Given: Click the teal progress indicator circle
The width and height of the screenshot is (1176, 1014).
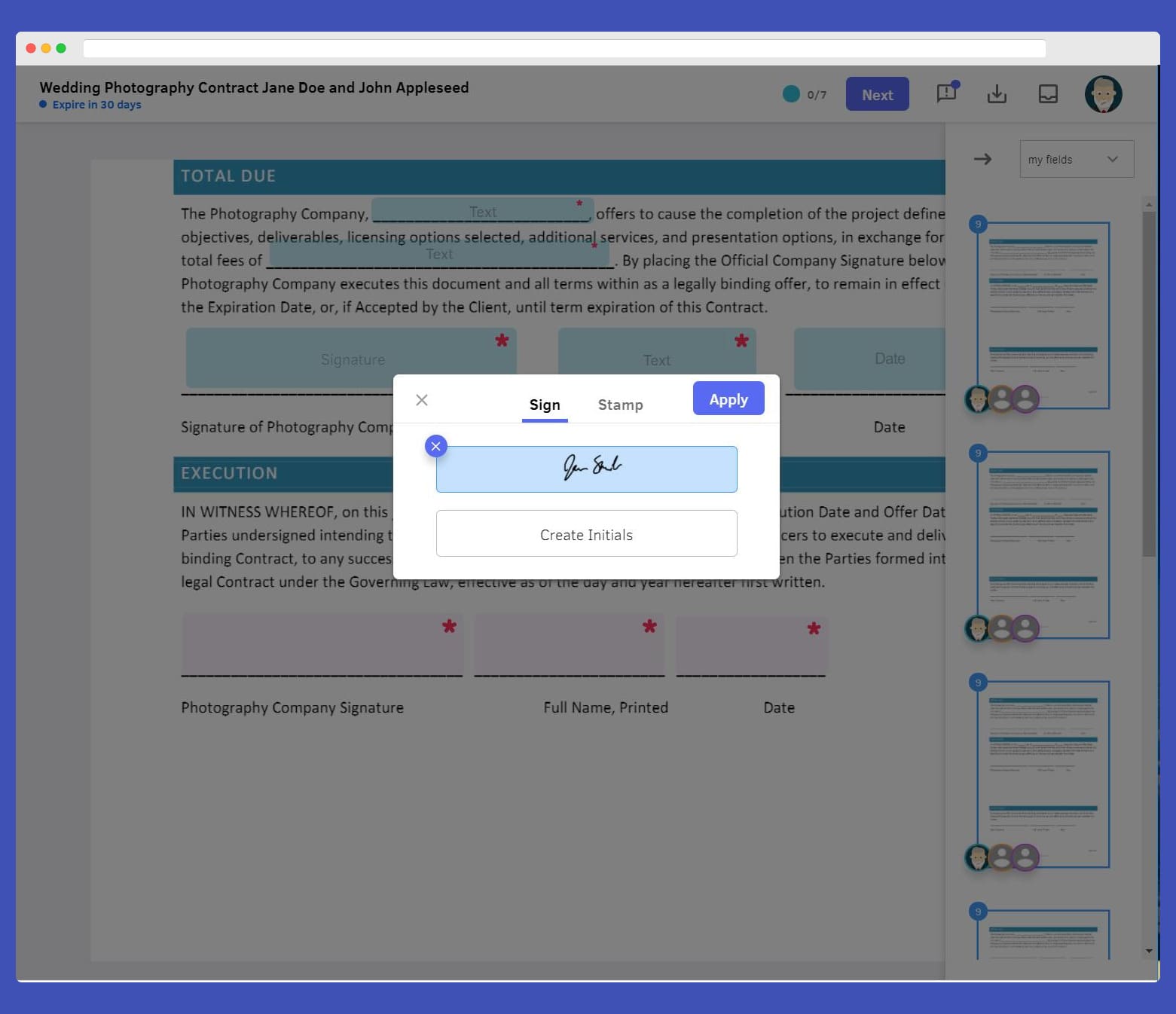Looking at the screenshot, I should (791, 94).
